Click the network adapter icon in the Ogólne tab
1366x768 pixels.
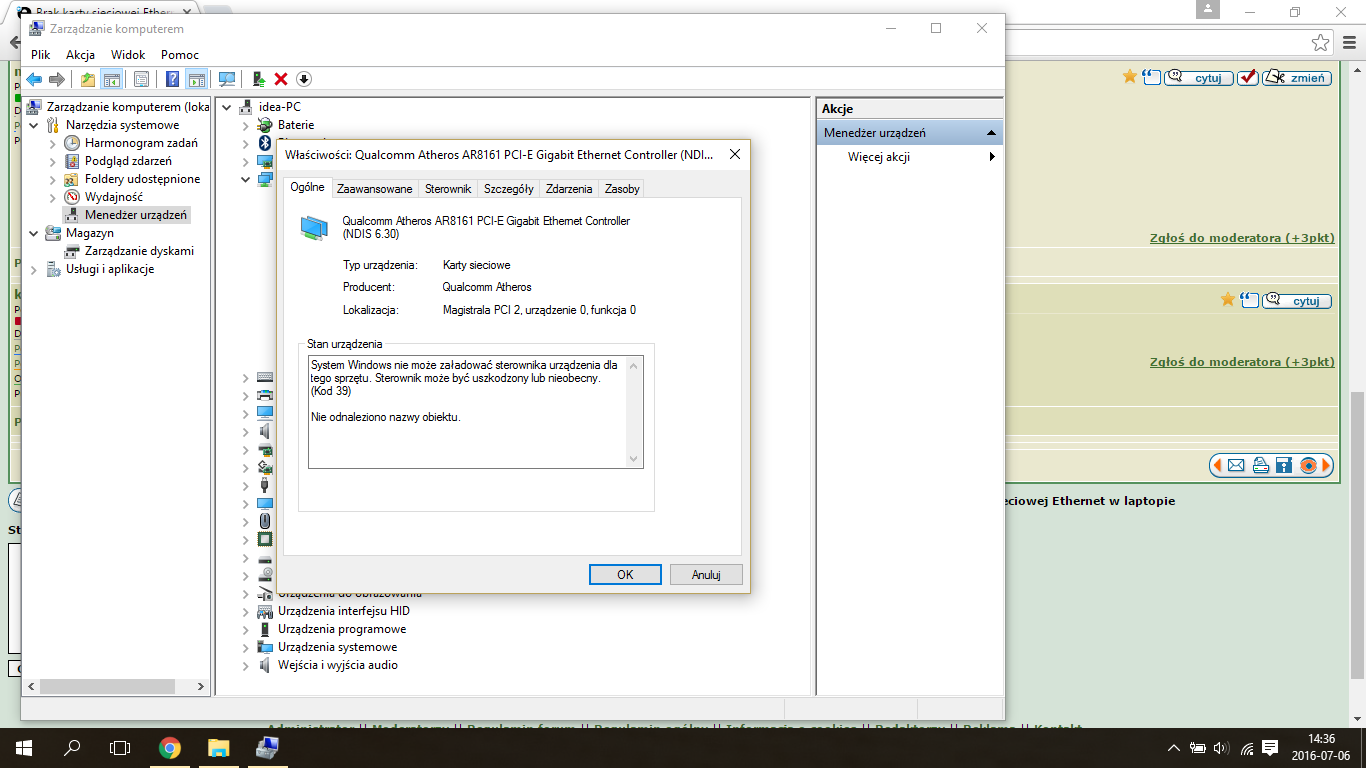314,228
